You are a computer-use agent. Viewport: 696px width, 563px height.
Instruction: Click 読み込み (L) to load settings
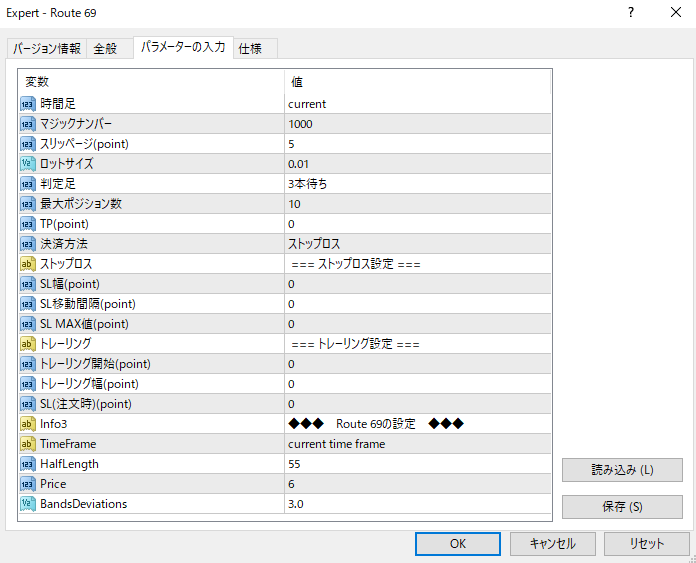622,470
